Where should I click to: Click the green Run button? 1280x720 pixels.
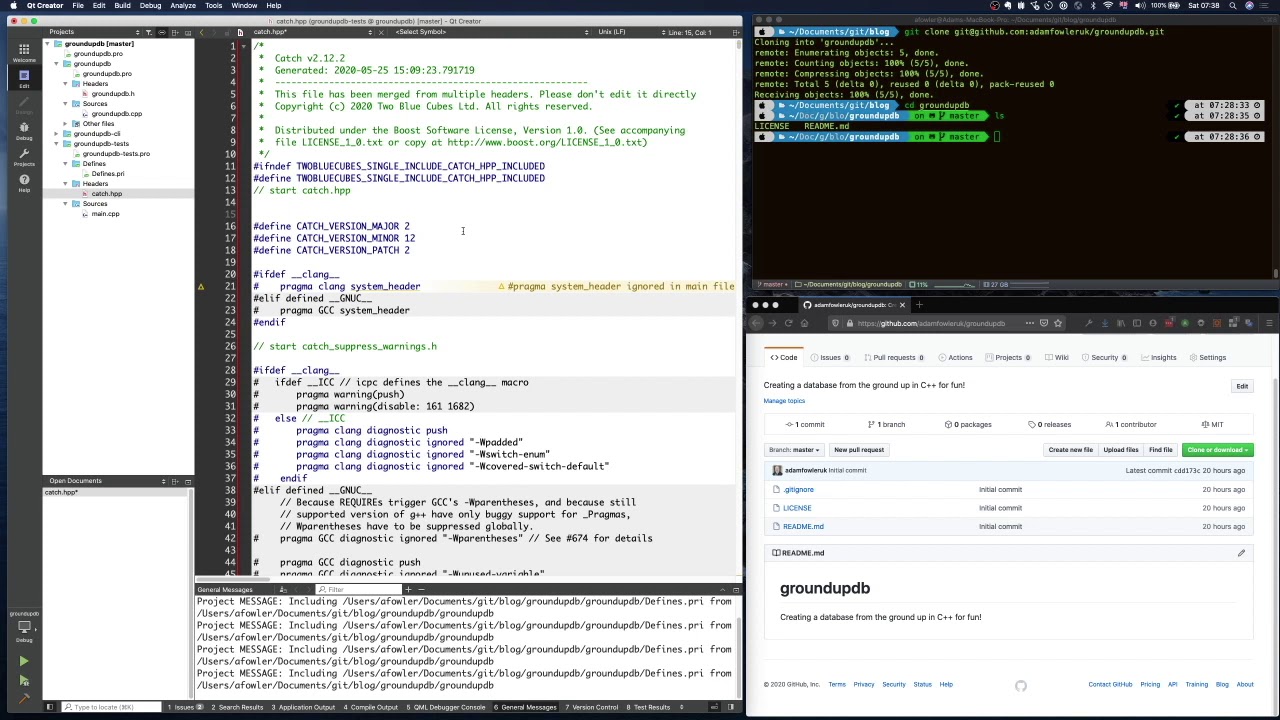point(24,661)
